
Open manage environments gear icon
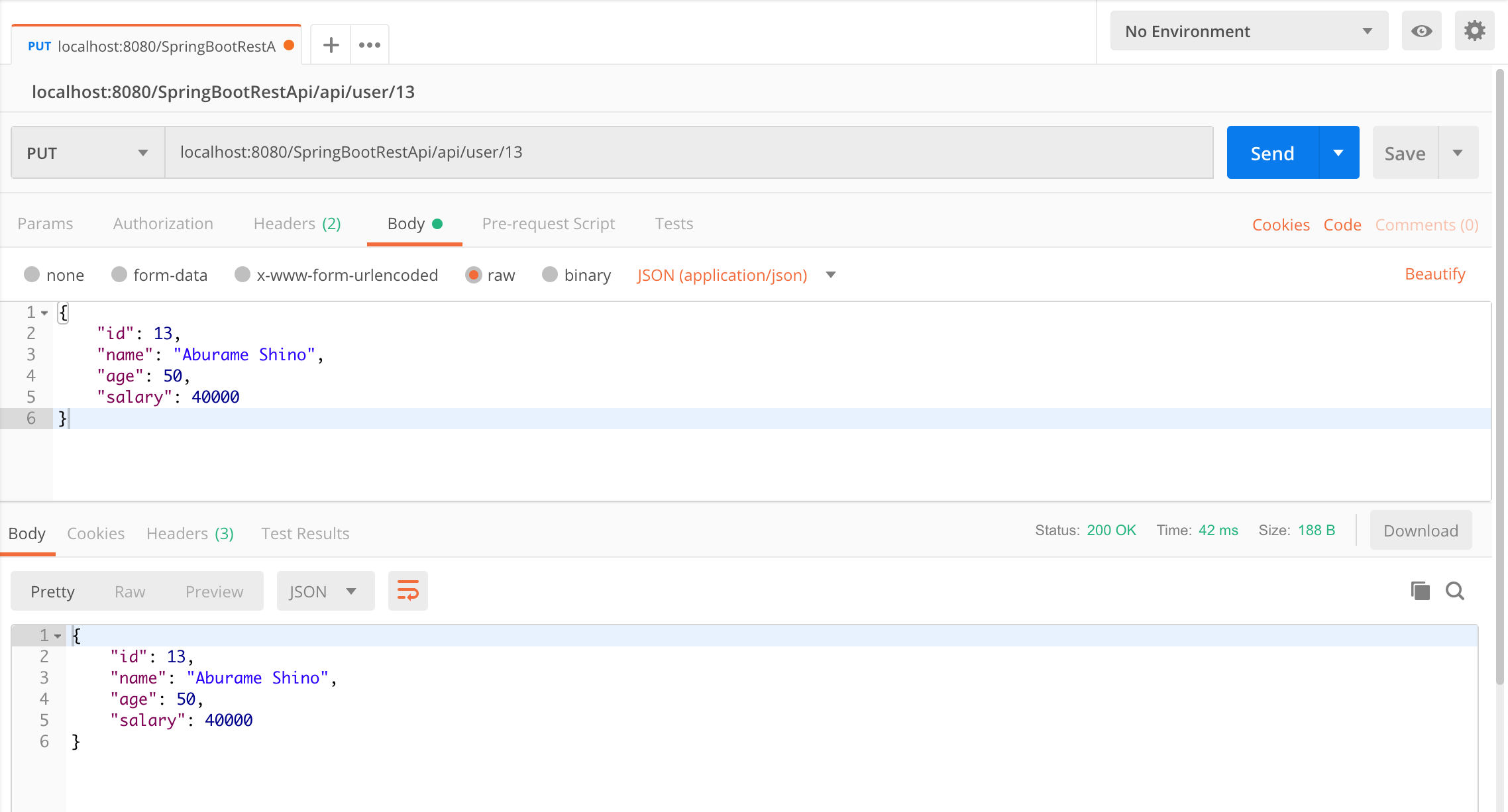[1474, 31]
